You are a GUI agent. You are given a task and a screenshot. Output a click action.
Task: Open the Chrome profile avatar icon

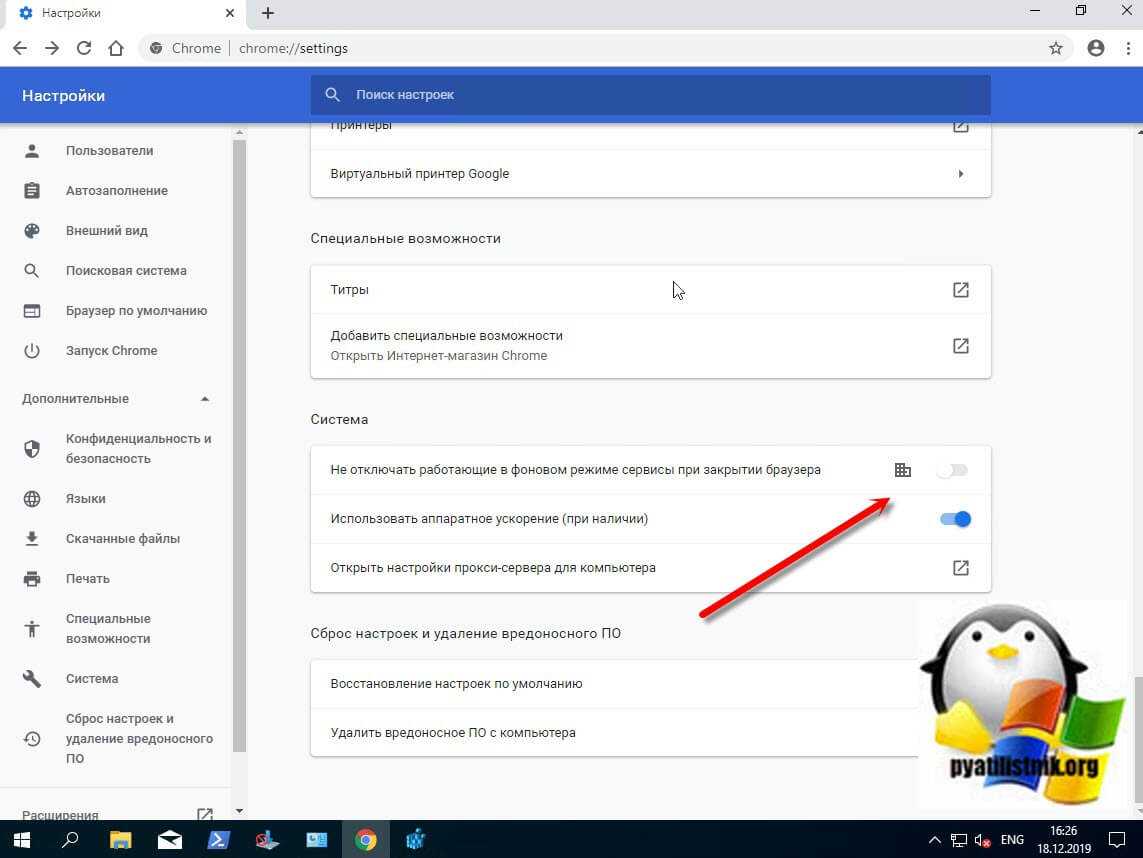(x=1096, y=48)
